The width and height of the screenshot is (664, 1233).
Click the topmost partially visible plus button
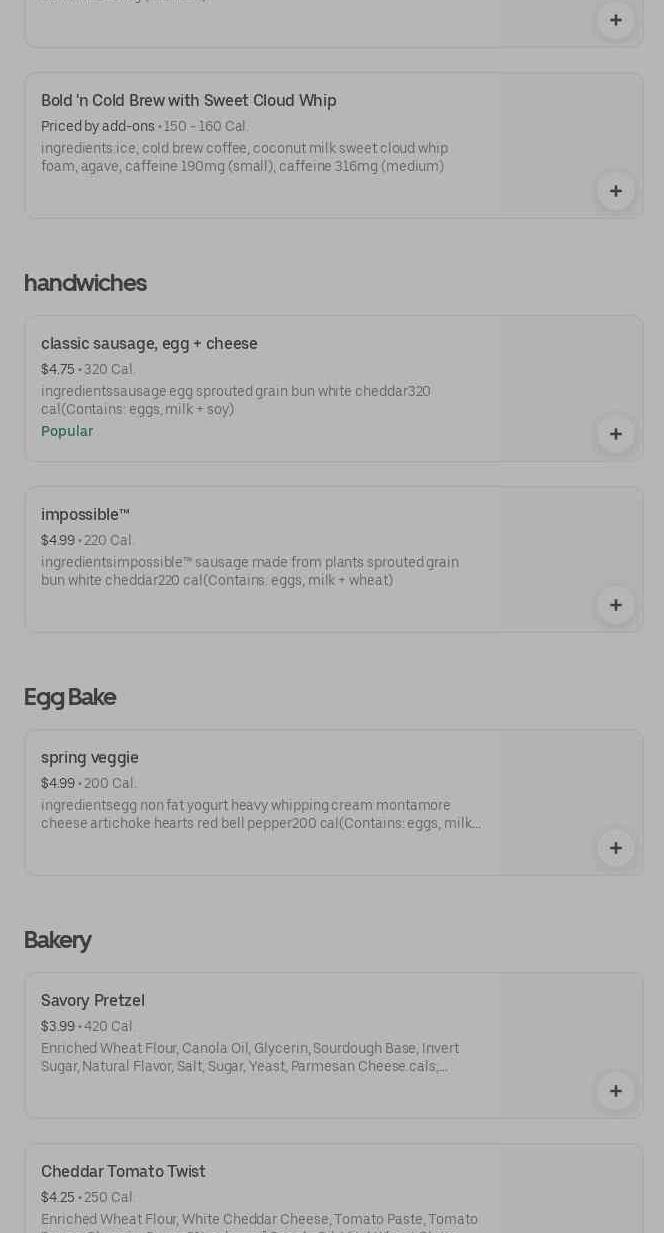pos(615,20)
